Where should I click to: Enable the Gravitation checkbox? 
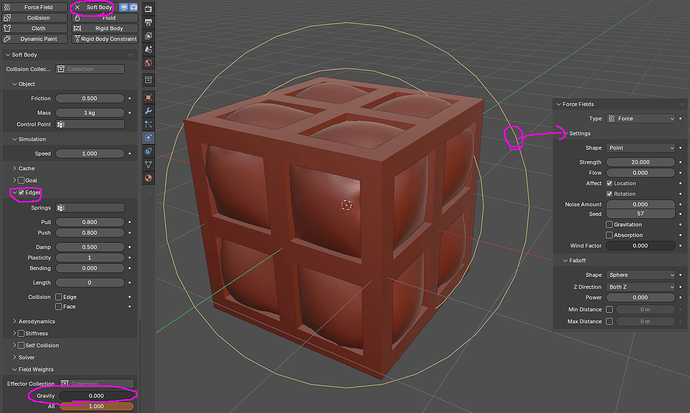[609, 225]
